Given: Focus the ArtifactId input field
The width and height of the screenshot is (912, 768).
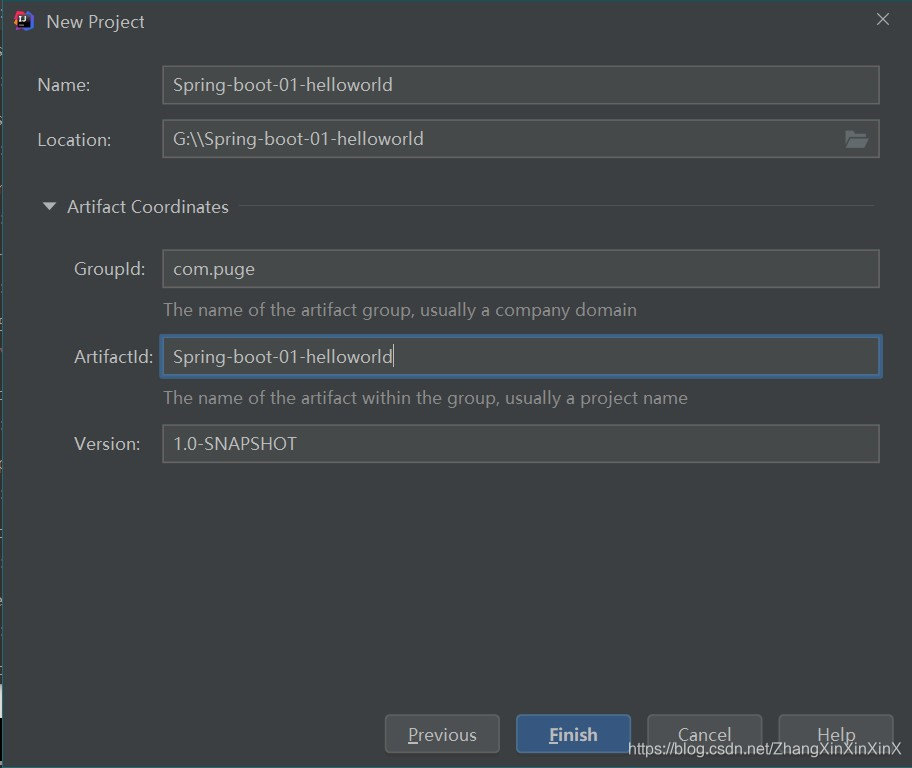Looking at the screenshot, I should coord(521,356).
